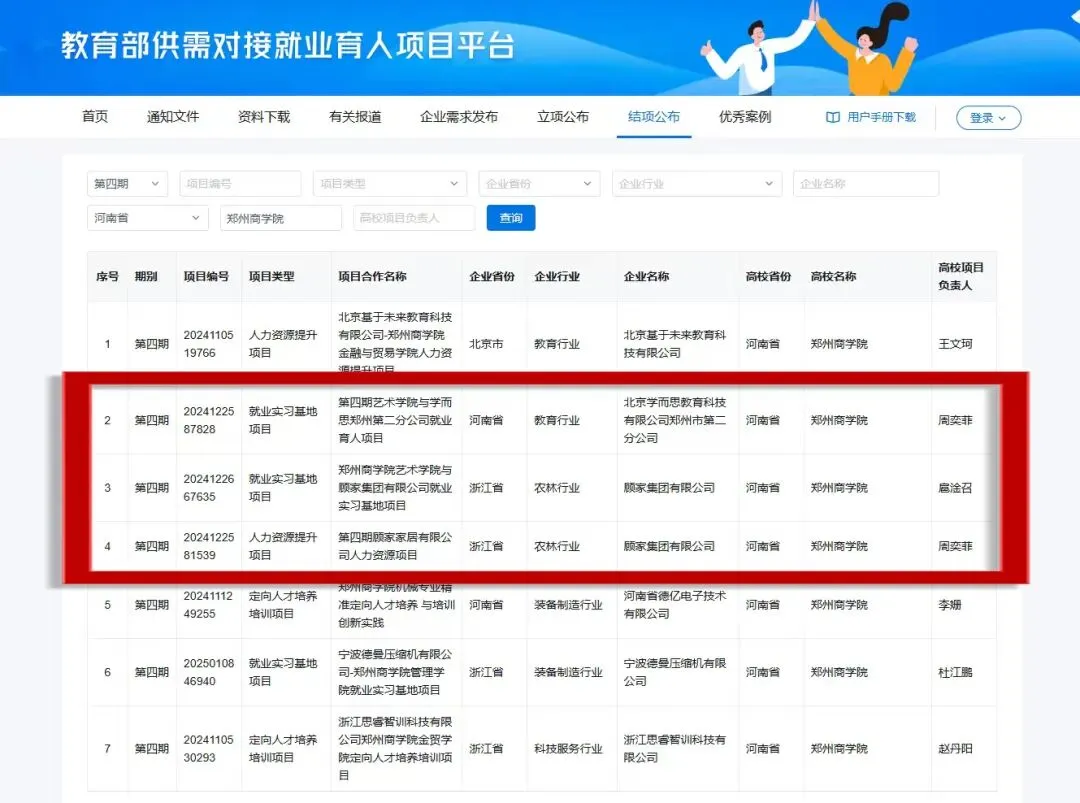Click the 赵丹阳 project leader cell
Screen dimensions: 1080x803
[955, 749]
